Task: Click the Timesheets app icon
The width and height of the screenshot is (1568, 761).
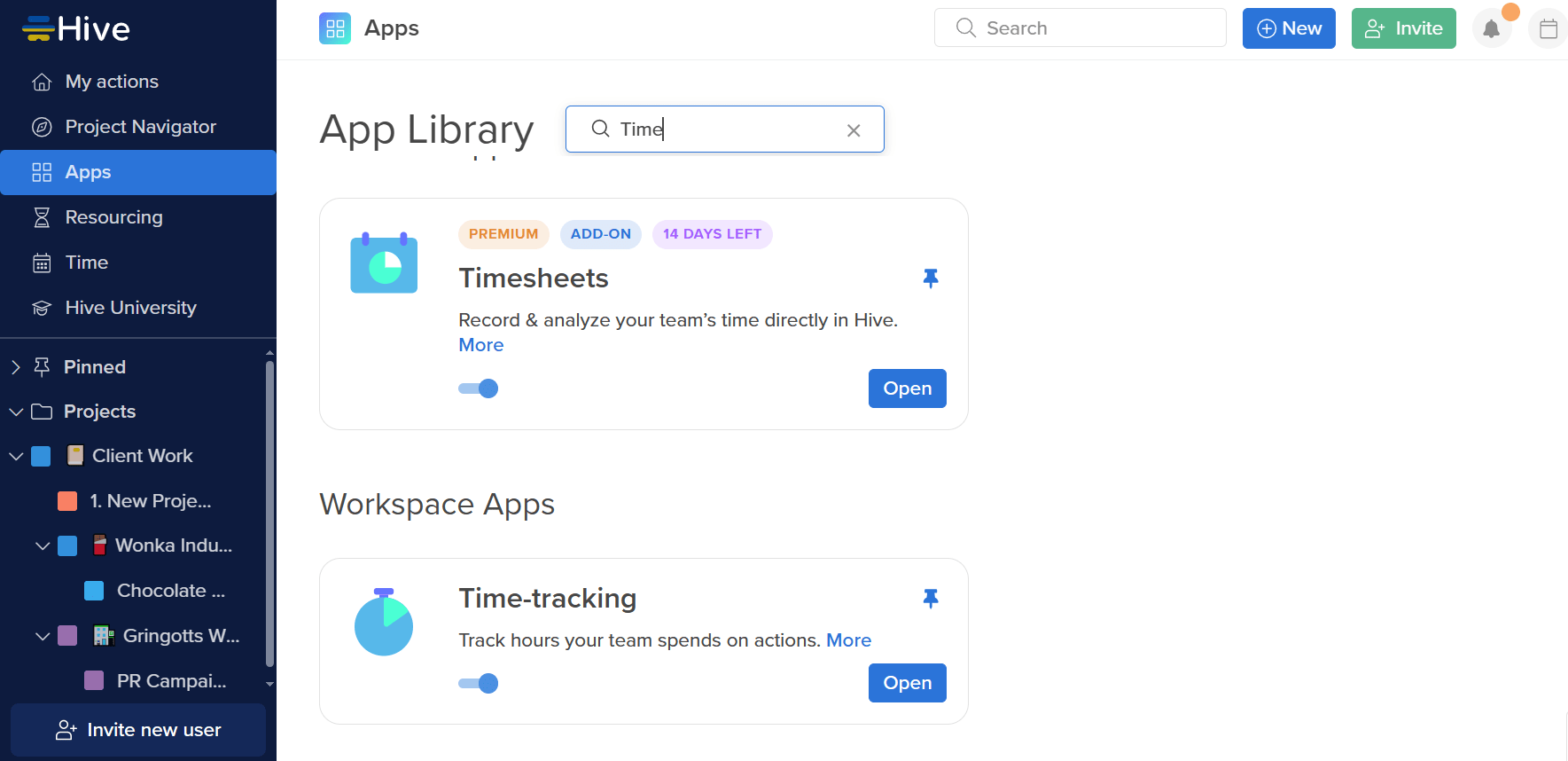Action: (384, 263)
